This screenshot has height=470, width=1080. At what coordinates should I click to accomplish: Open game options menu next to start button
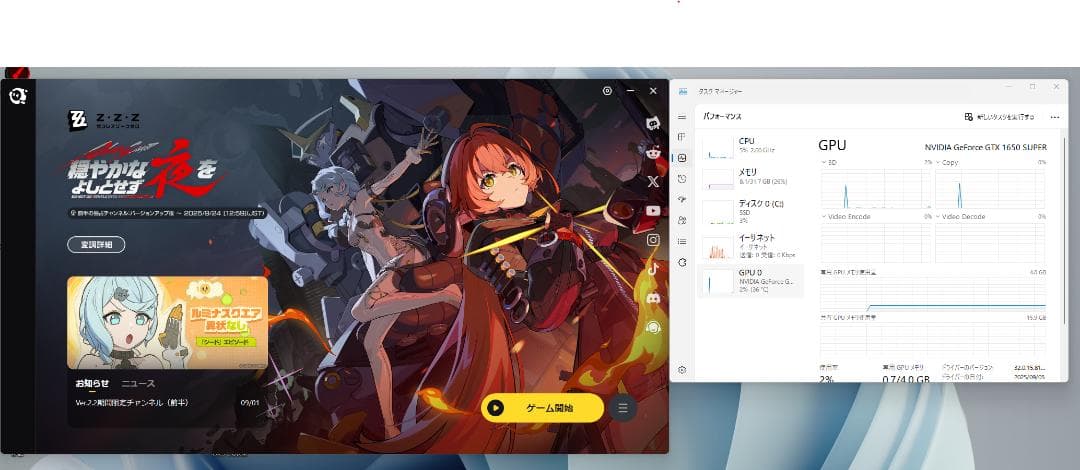tap(623, 408)
